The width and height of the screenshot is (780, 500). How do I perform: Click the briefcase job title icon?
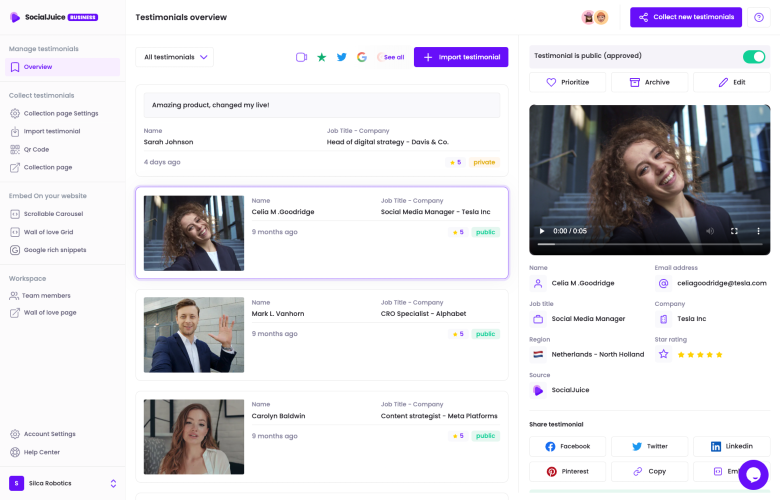point(538,319)
